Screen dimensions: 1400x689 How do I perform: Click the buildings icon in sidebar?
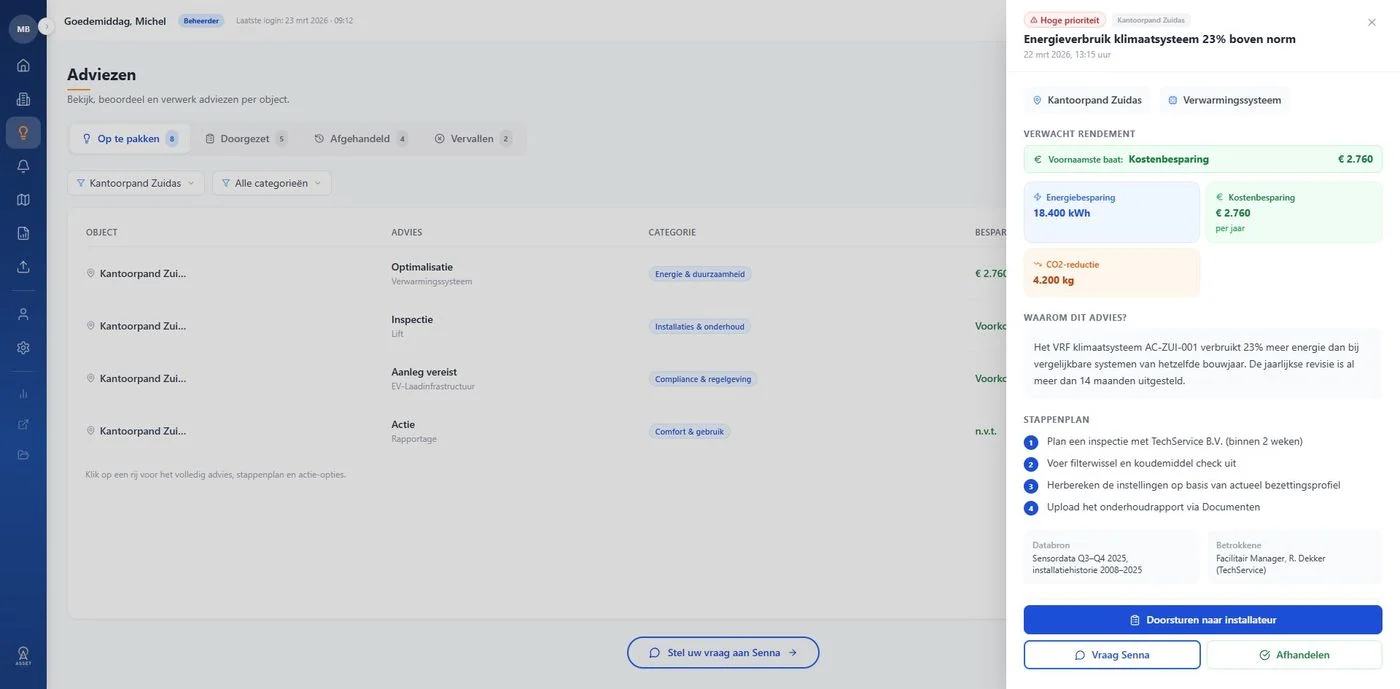pos(23,99)
